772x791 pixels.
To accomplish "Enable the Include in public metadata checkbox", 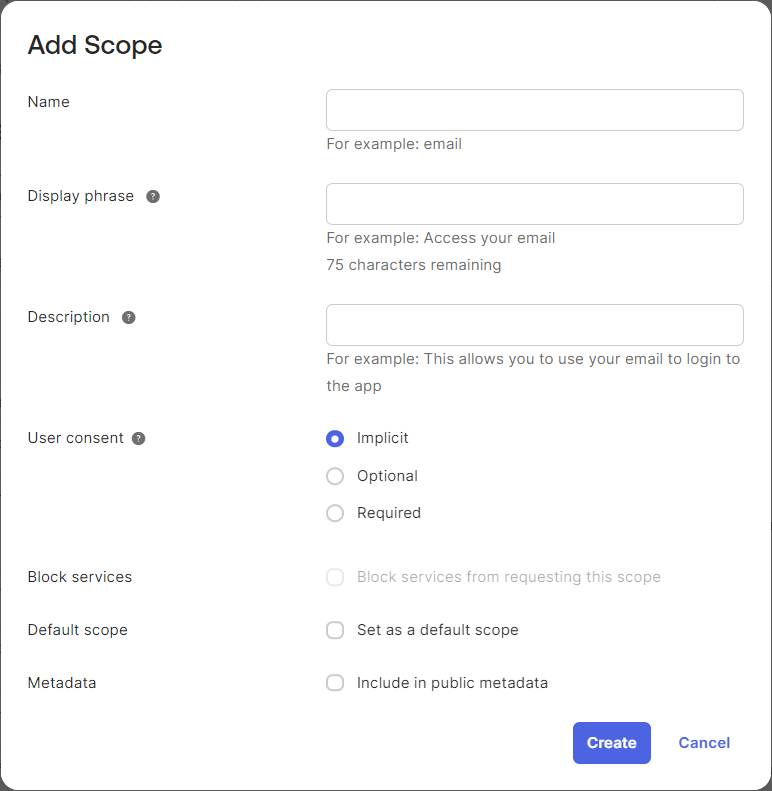I will coord(335,683).
